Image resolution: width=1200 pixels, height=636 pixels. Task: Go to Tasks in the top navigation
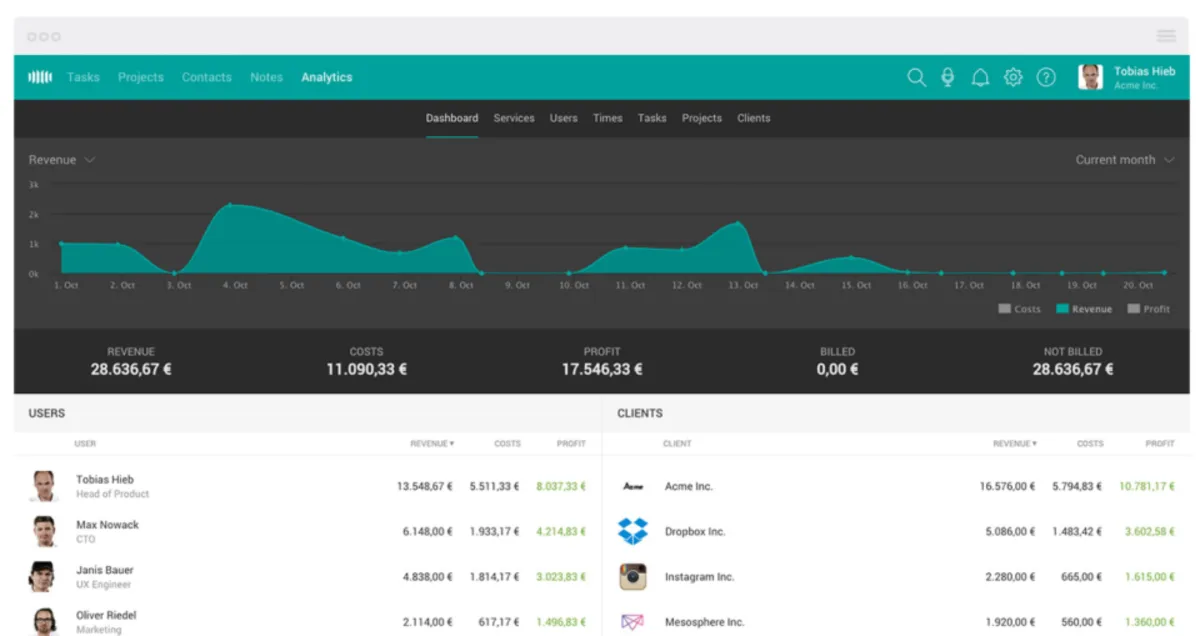[83, 77]
